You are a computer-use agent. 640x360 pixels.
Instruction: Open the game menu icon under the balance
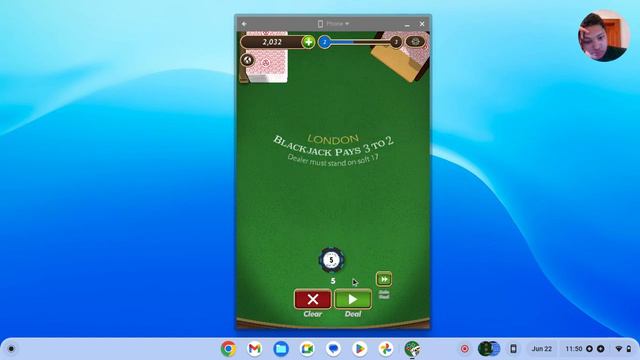click(247, 60)
